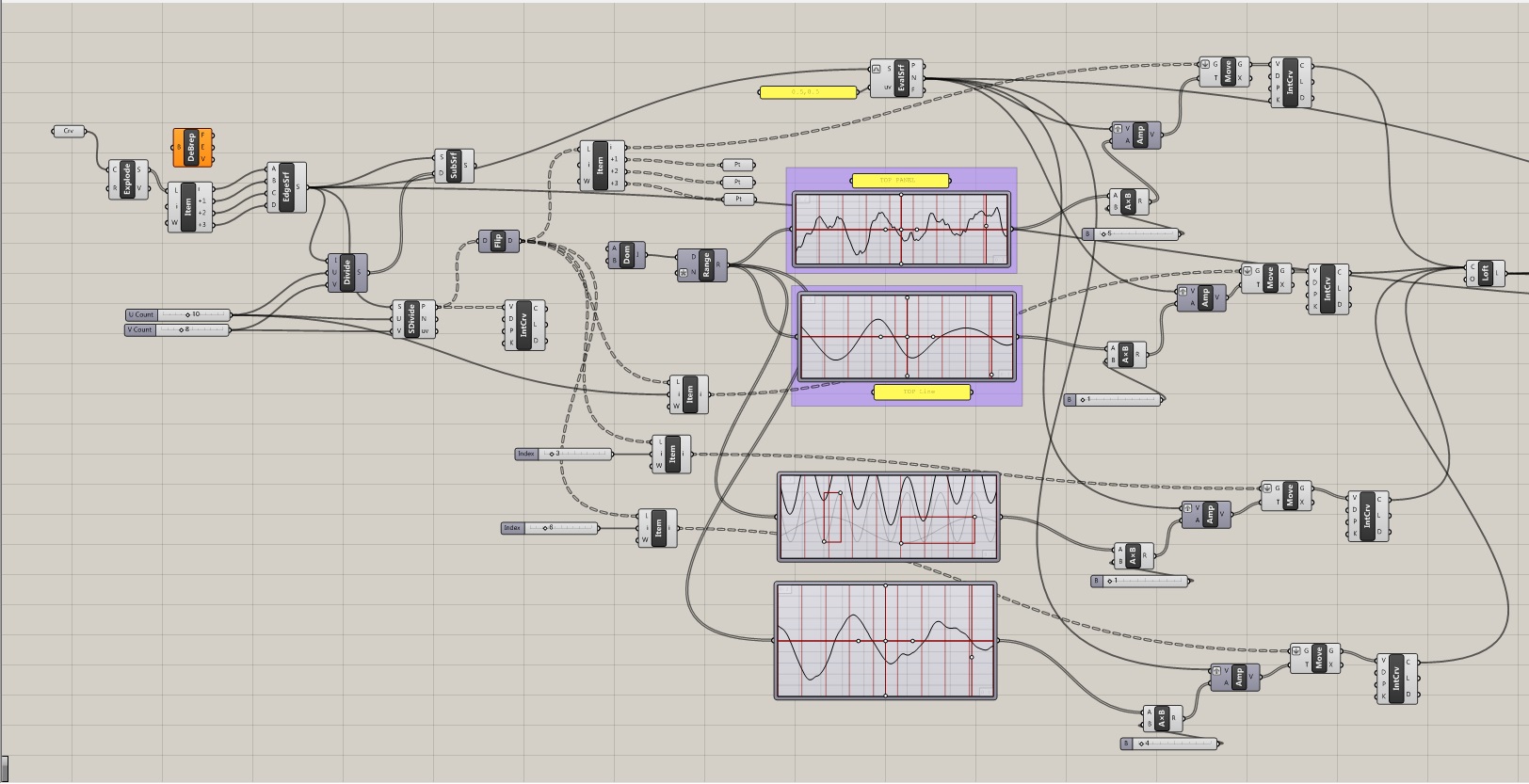This screenshot has height=784, width=1529.
Task: Click the B slider set to 5
Action: pyautogui.click(x=1131, y=233)
